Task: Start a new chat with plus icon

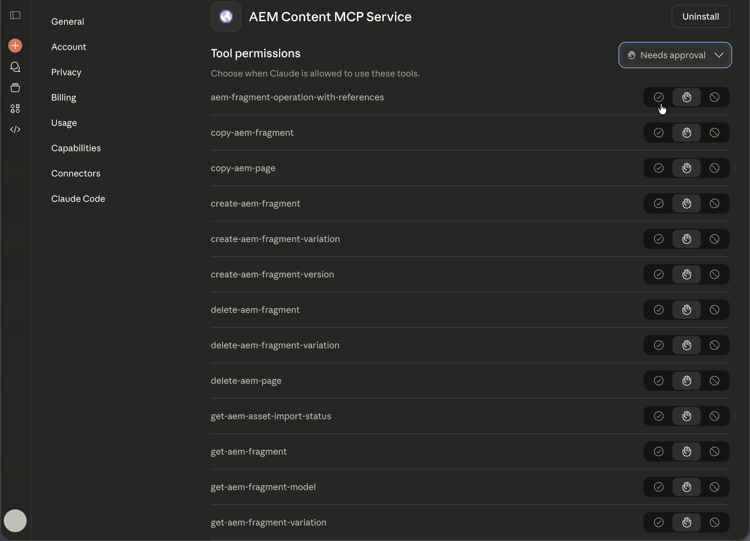Action: pos(15,46)
